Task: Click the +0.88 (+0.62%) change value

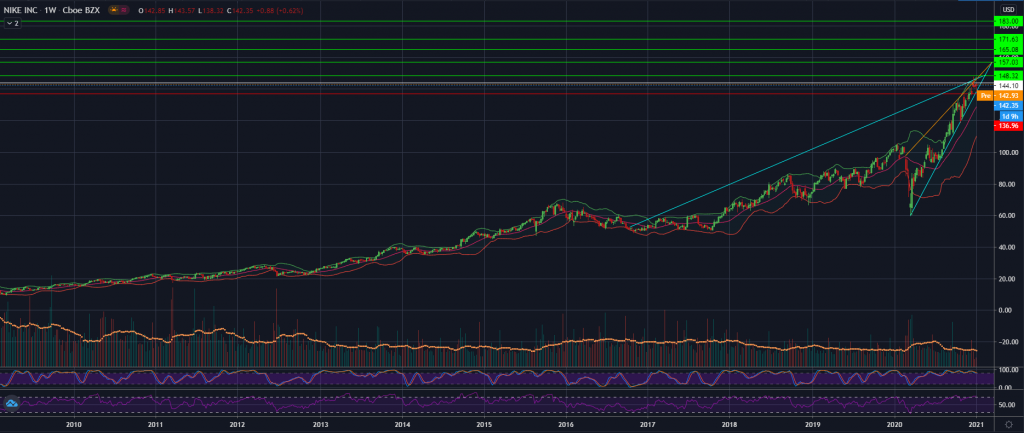Action: tap(280, 10)
